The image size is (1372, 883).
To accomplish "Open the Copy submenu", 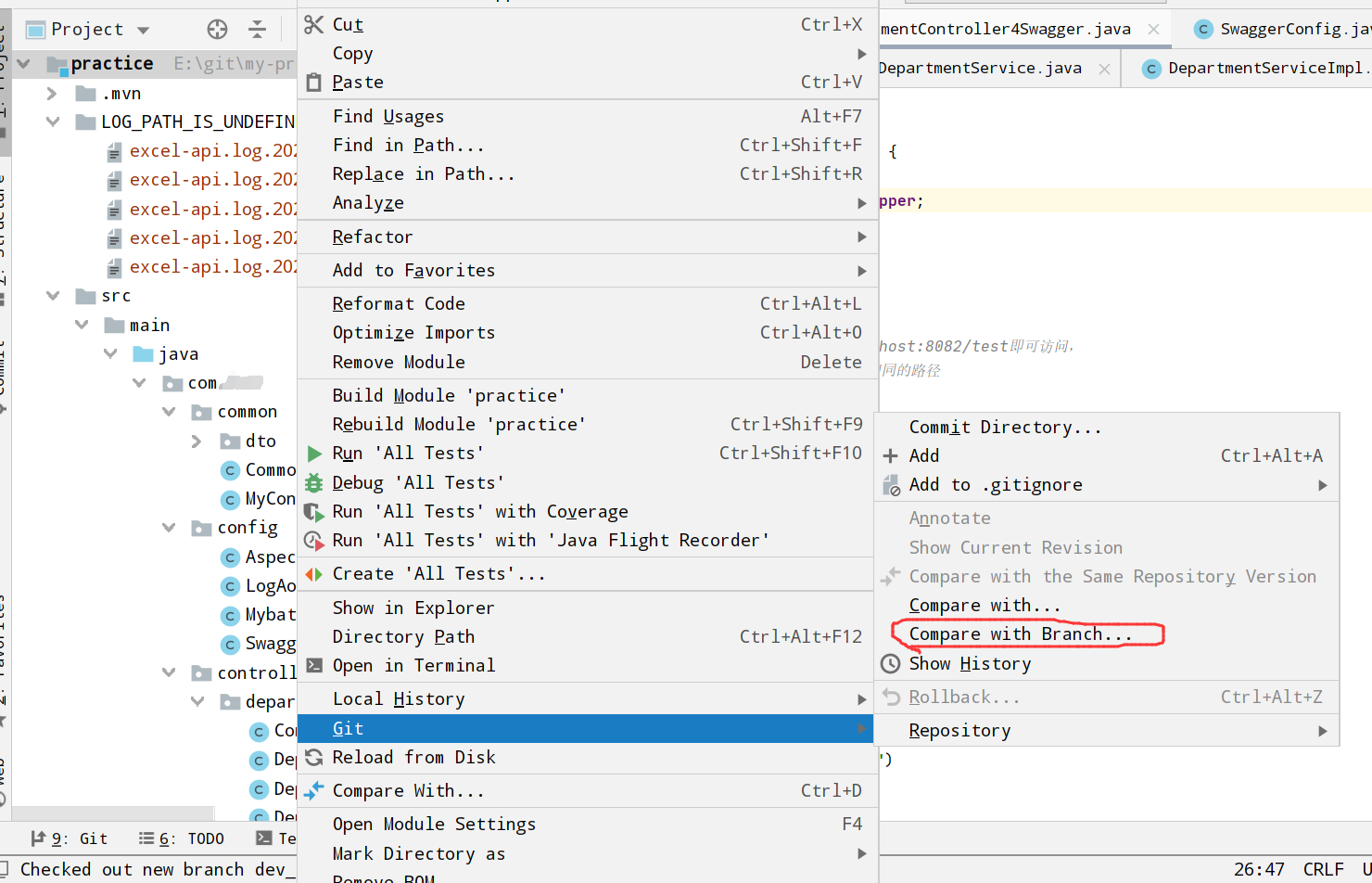I will coord(588,54).
